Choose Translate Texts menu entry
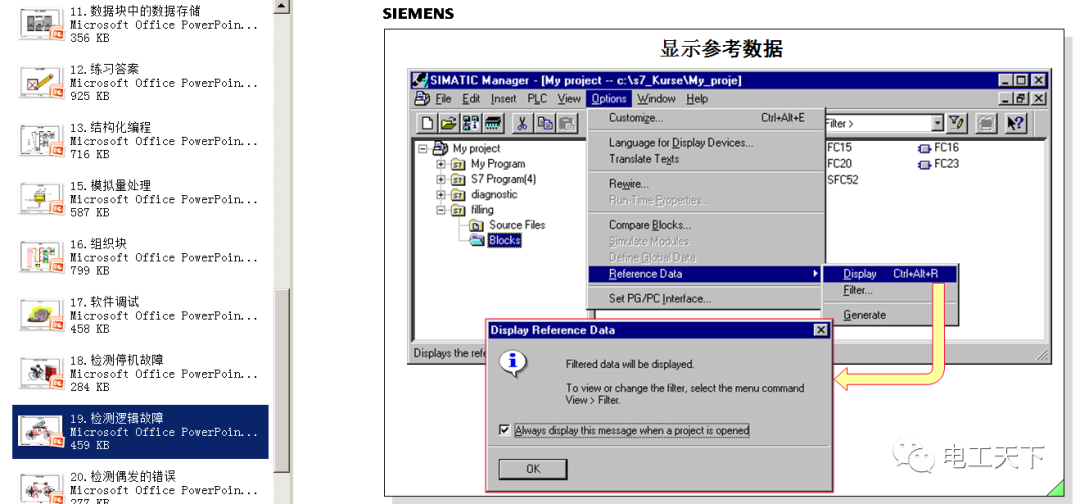1080x504 pixels. click(706, 159)
